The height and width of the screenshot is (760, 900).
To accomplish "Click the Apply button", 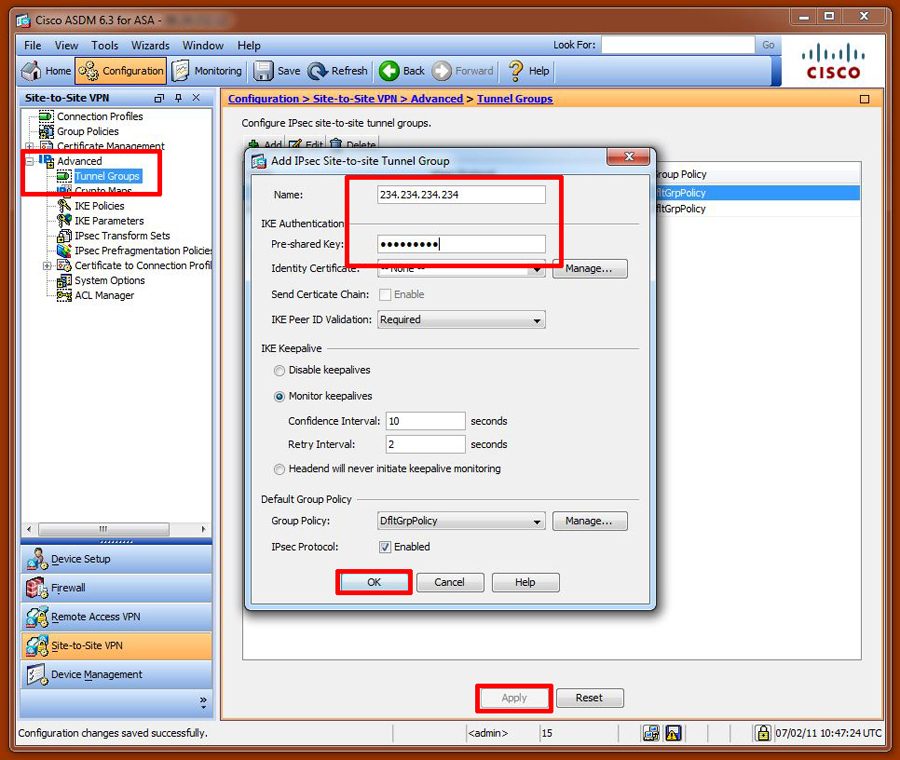I will click(514, 698).
